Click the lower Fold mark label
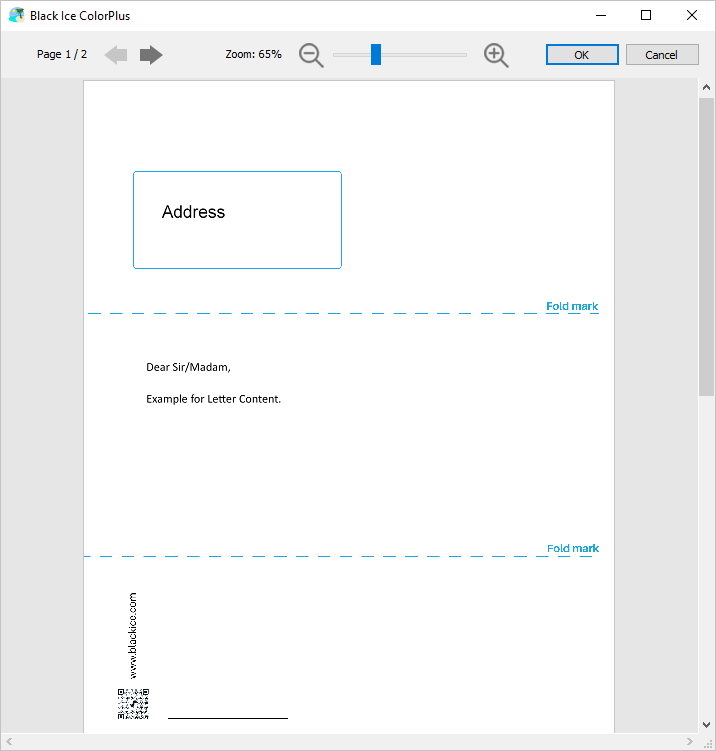716x751 pixels. (573, 548)
